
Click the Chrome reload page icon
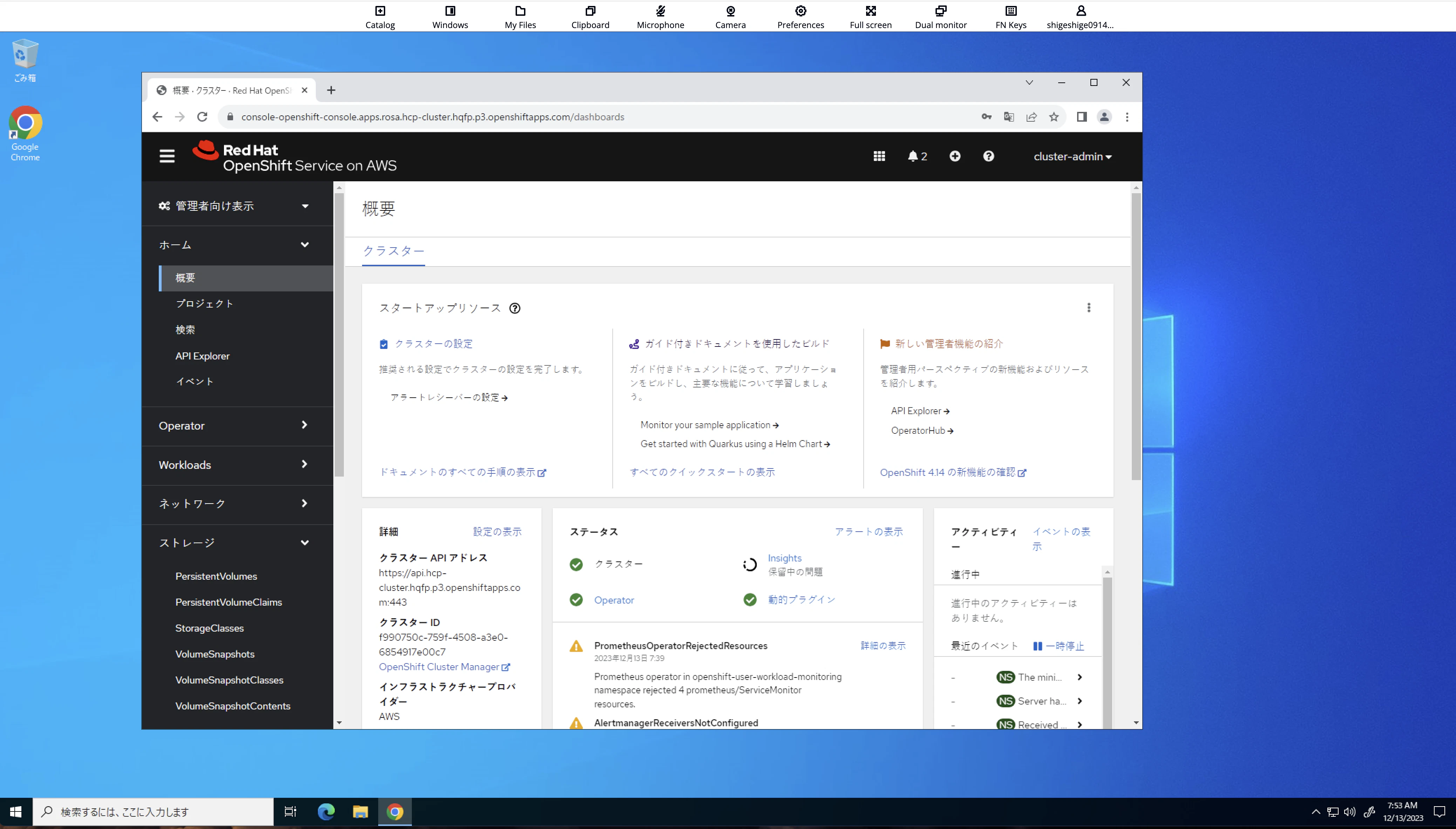[x=202, y=117]
